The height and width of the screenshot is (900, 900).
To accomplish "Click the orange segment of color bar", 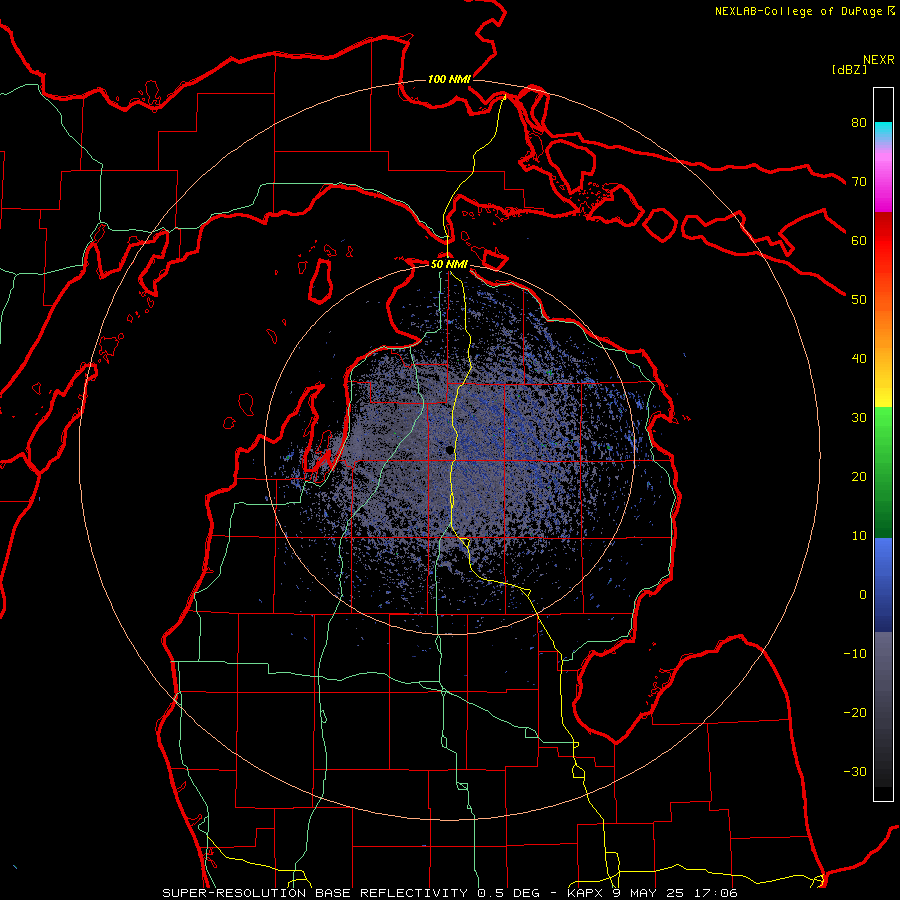I will click(x=883, y=330).
